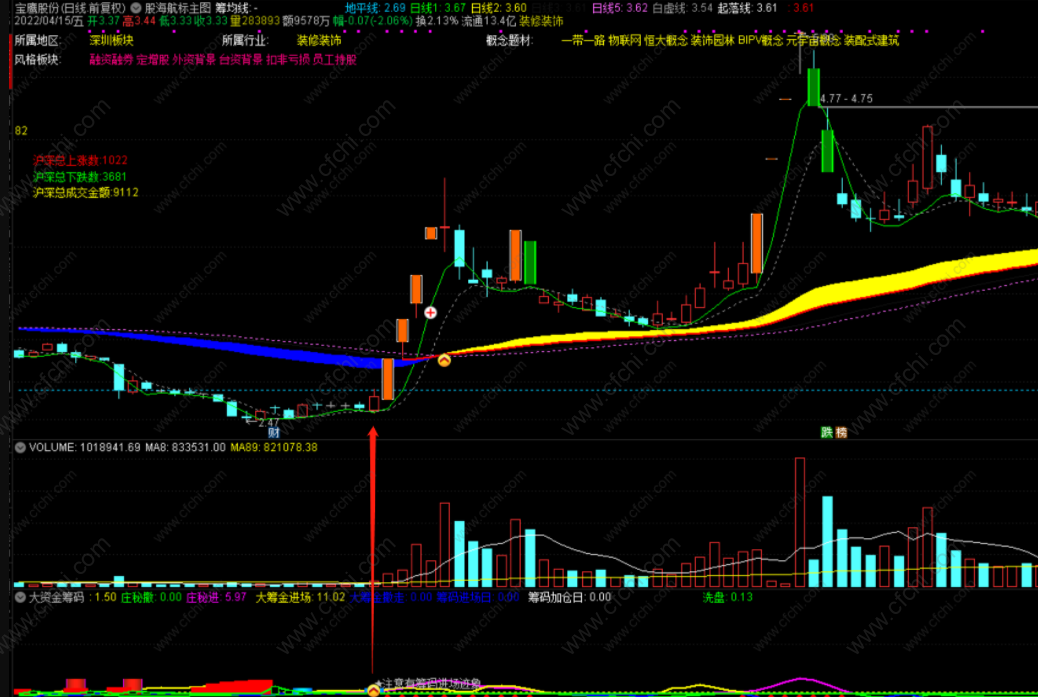Viewport: 1038px width, 697px height.
Task: Open the 装修装饰 industry link
Action: click(319, 41)
